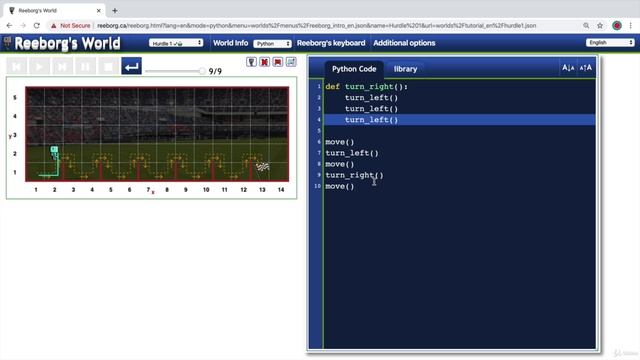Click the Reeborg robot in the world
The height and width of the screenshot is (360, 640).
click(x=54, y=152)
